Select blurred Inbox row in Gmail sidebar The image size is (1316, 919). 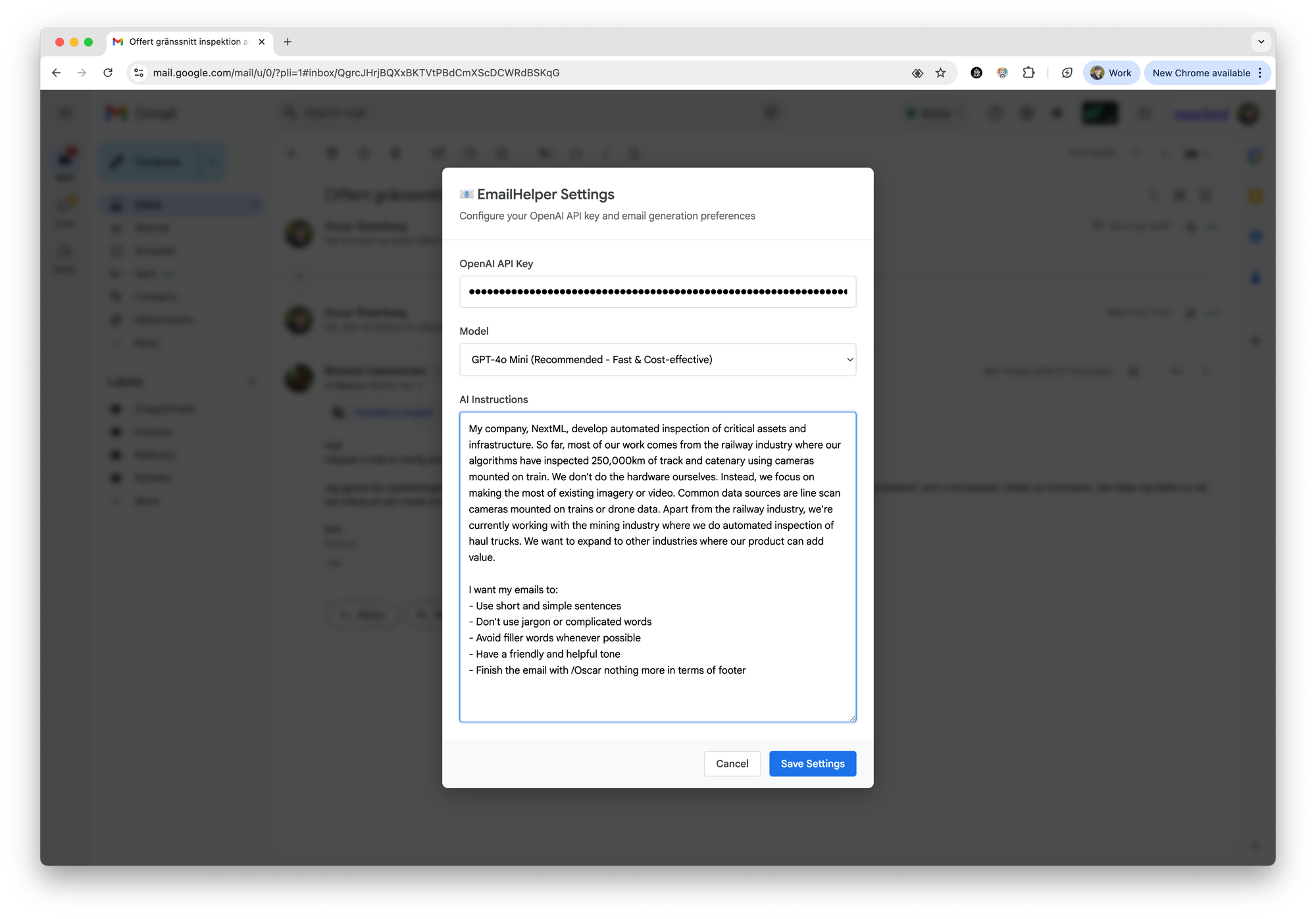click(x=183, y=205)
